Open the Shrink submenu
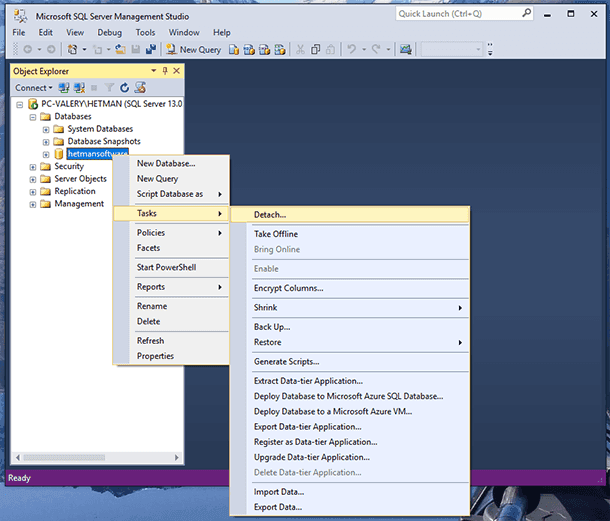This screenshot has width=610, height=521. 350,307
